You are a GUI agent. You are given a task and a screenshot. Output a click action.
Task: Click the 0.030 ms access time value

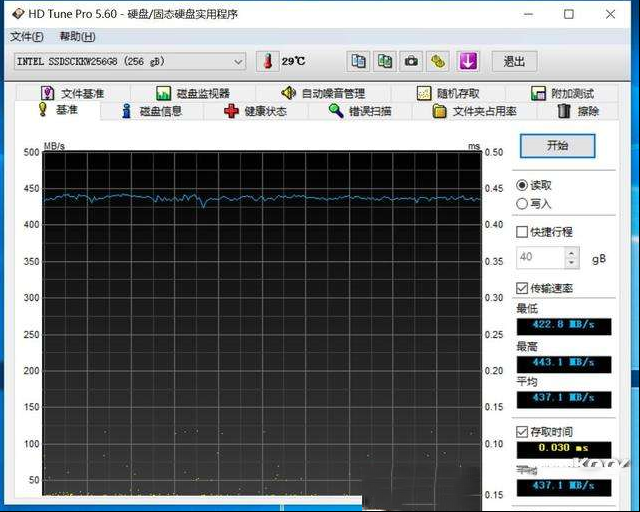(x=564, y=450)
